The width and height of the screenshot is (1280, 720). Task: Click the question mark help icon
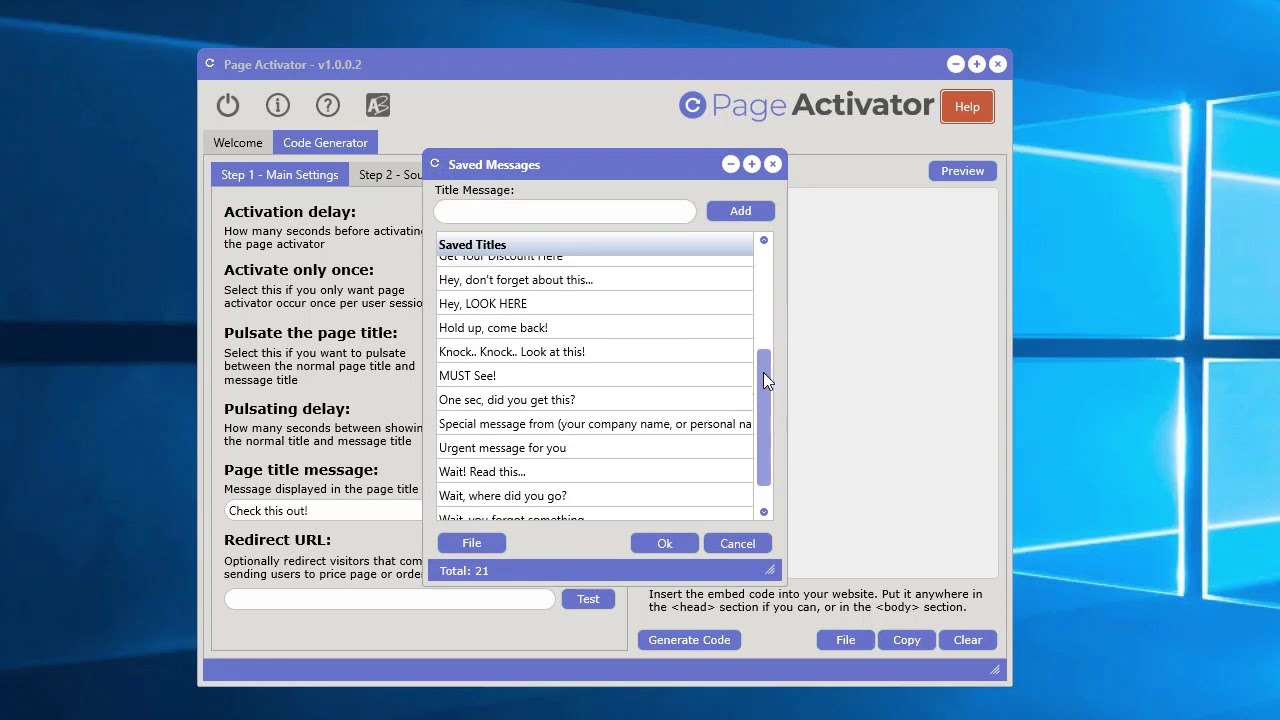pos(328,105)
